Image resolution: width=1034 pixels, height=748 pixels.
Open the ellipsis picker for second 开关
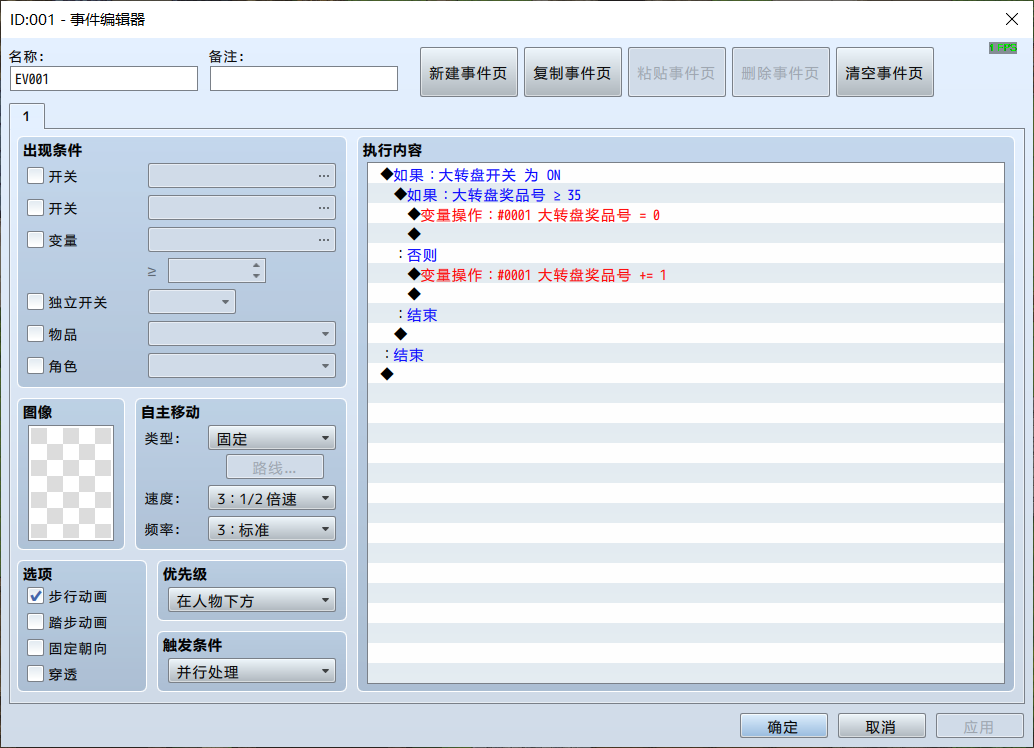[324, 208]
